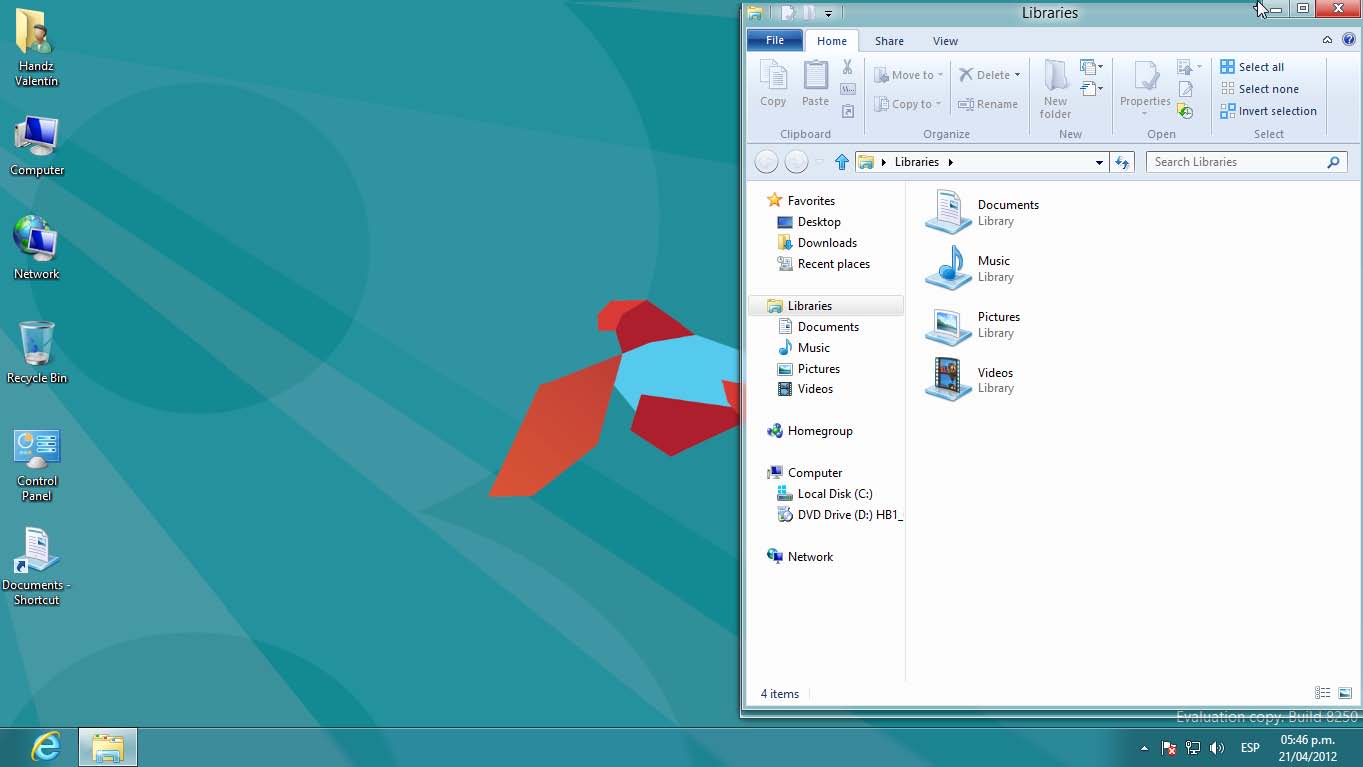
Task: Select the Music library in file list
Action: [x=970, y=268]
